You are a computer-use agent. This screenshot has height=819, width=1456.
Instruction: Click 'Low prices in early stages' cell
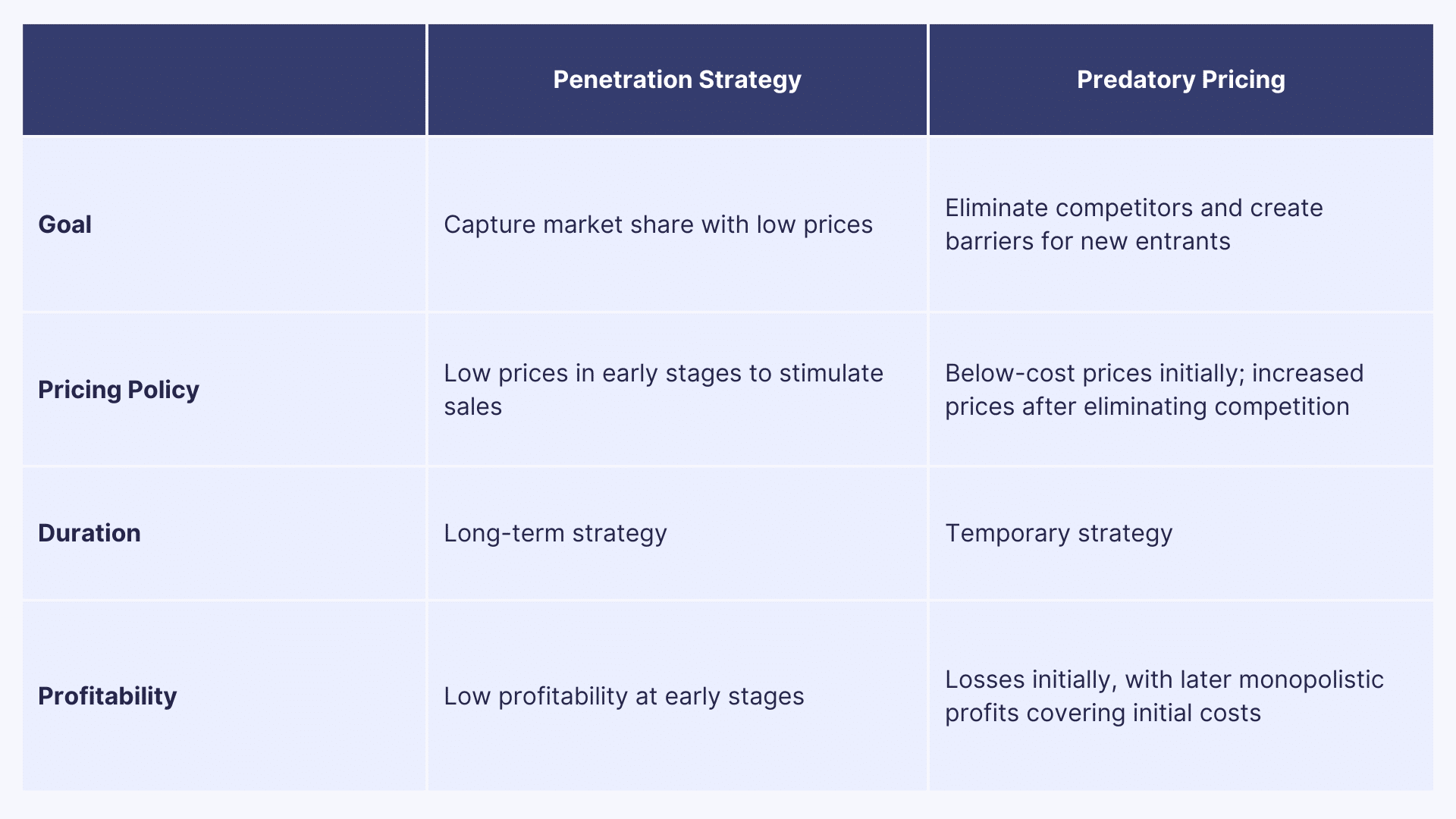[x=664, y=390]
